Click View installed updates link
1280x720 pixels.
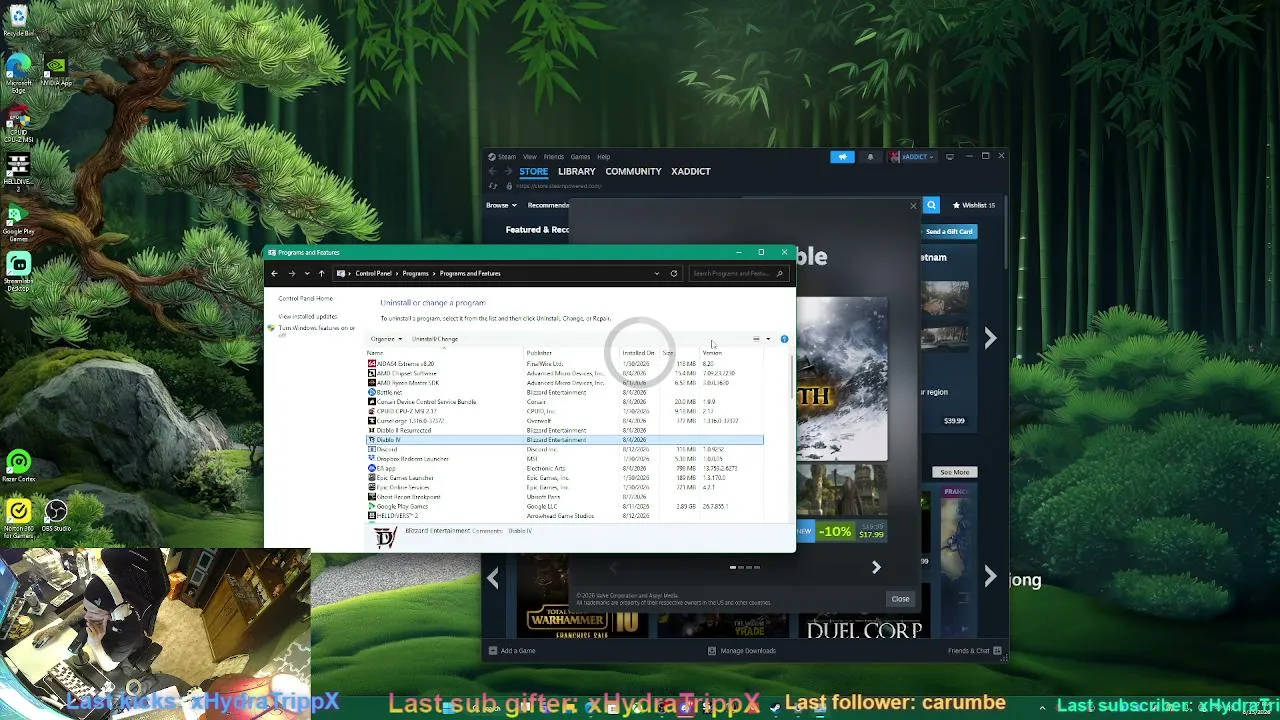click(x=308, y=316)
